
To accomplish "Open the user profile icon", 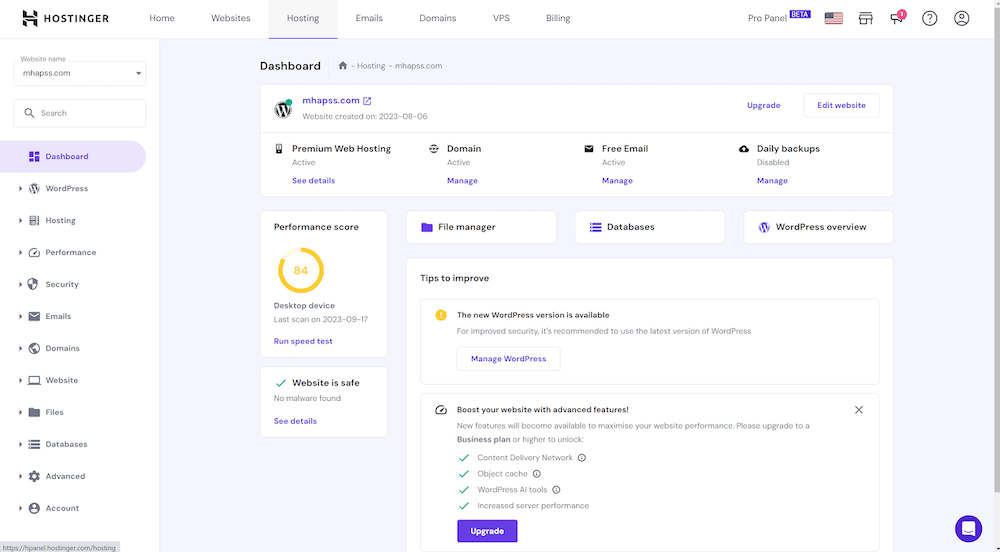I will coord(962,18).
